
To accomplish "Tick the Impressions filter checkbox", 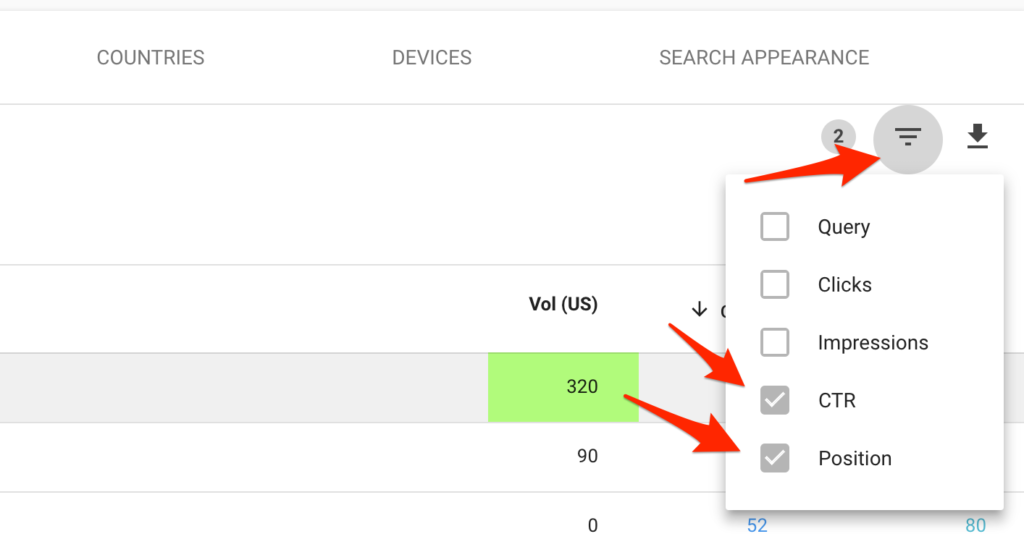I will click(775, 342).
